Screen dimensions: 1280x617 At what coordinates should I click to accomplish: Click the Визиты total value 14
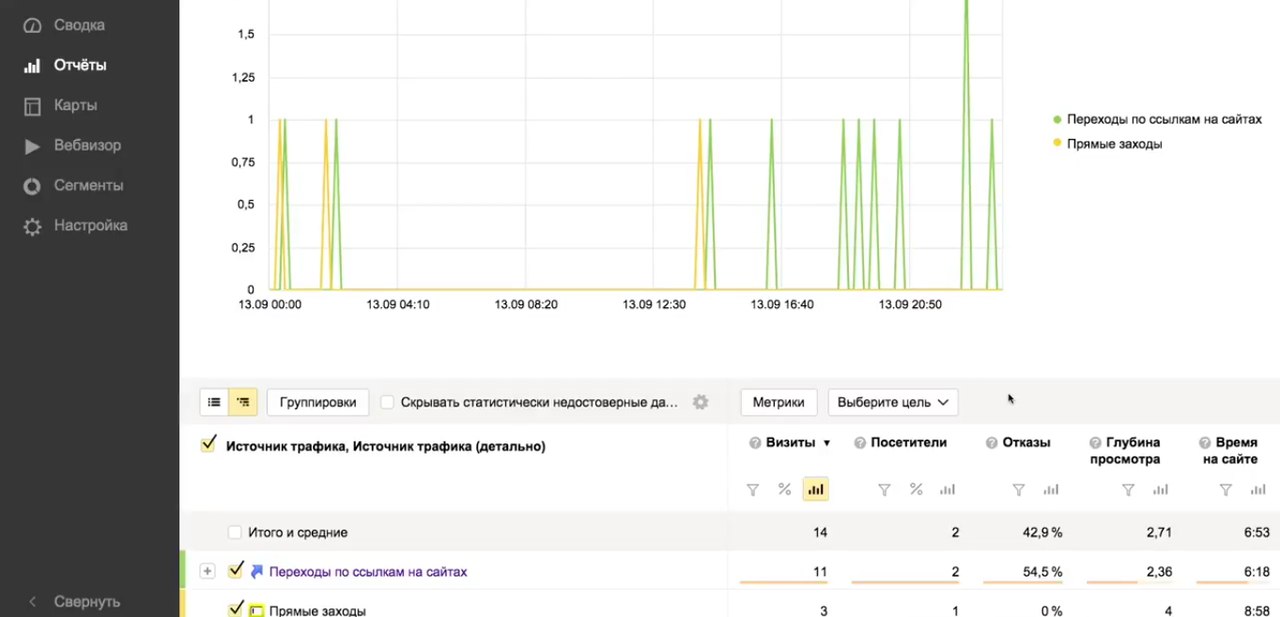click(820, 533)
